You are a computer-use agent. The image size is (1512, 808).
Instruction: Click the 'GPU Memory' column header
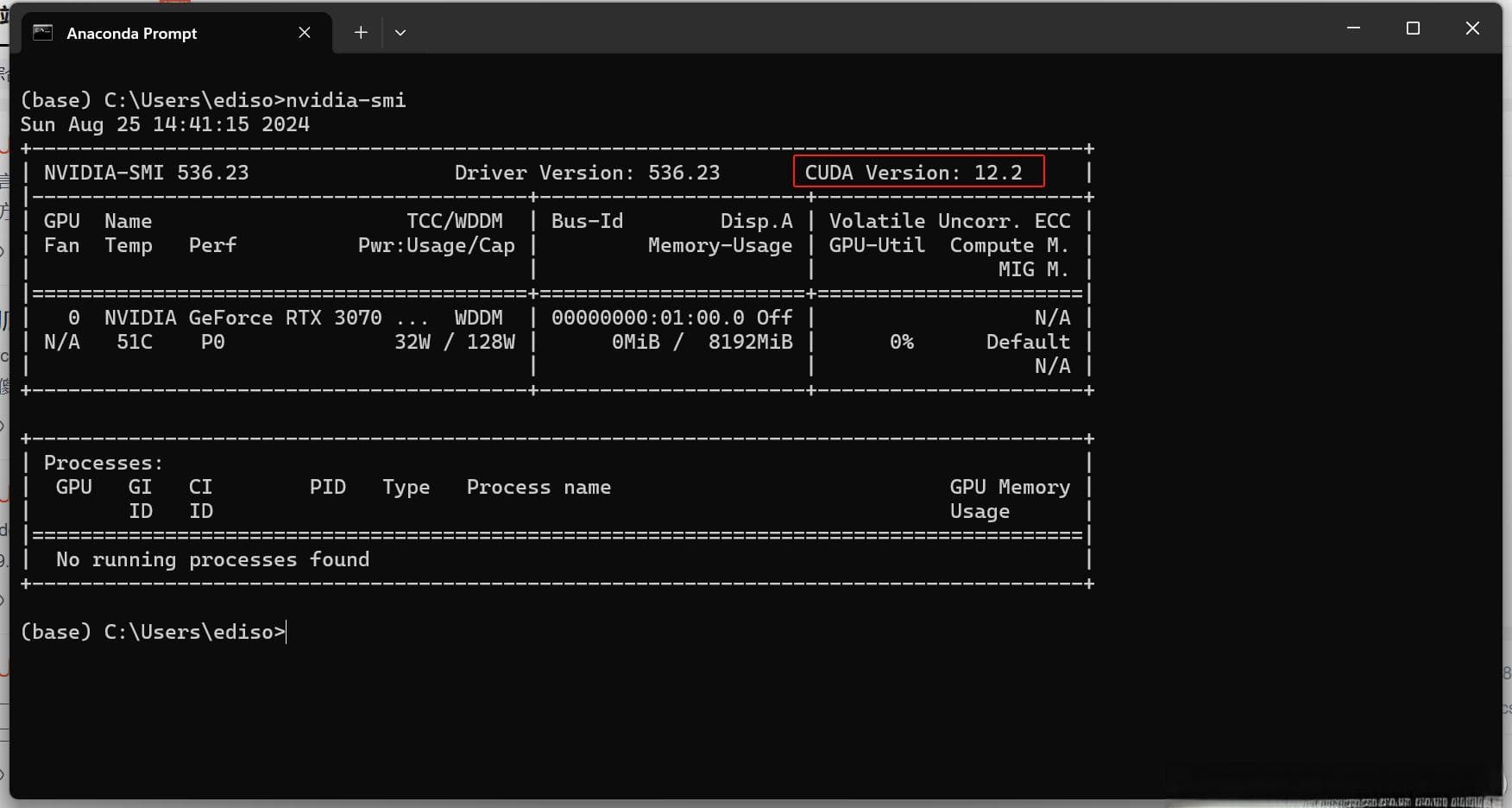click(x=1010, y=487)
